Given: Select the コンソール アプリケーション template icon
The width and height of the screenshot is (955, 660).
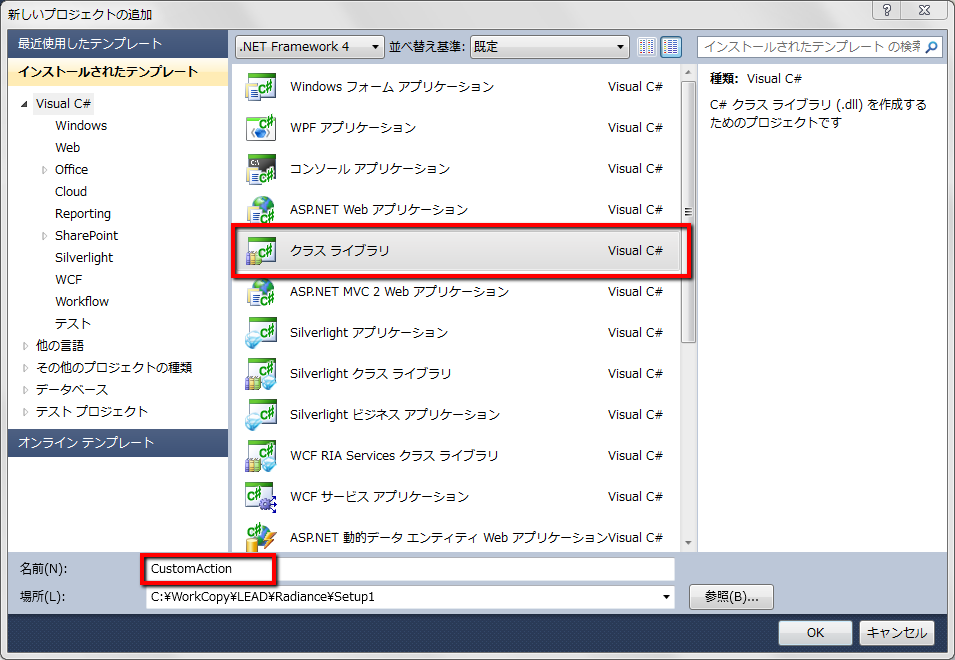Looking at the screenshot, I should [261, 169].
